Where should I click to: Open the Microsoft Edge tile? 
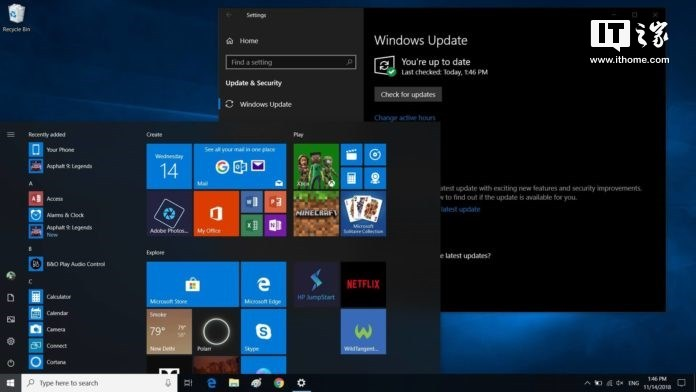pyautogui.click(x=263, y=284)
